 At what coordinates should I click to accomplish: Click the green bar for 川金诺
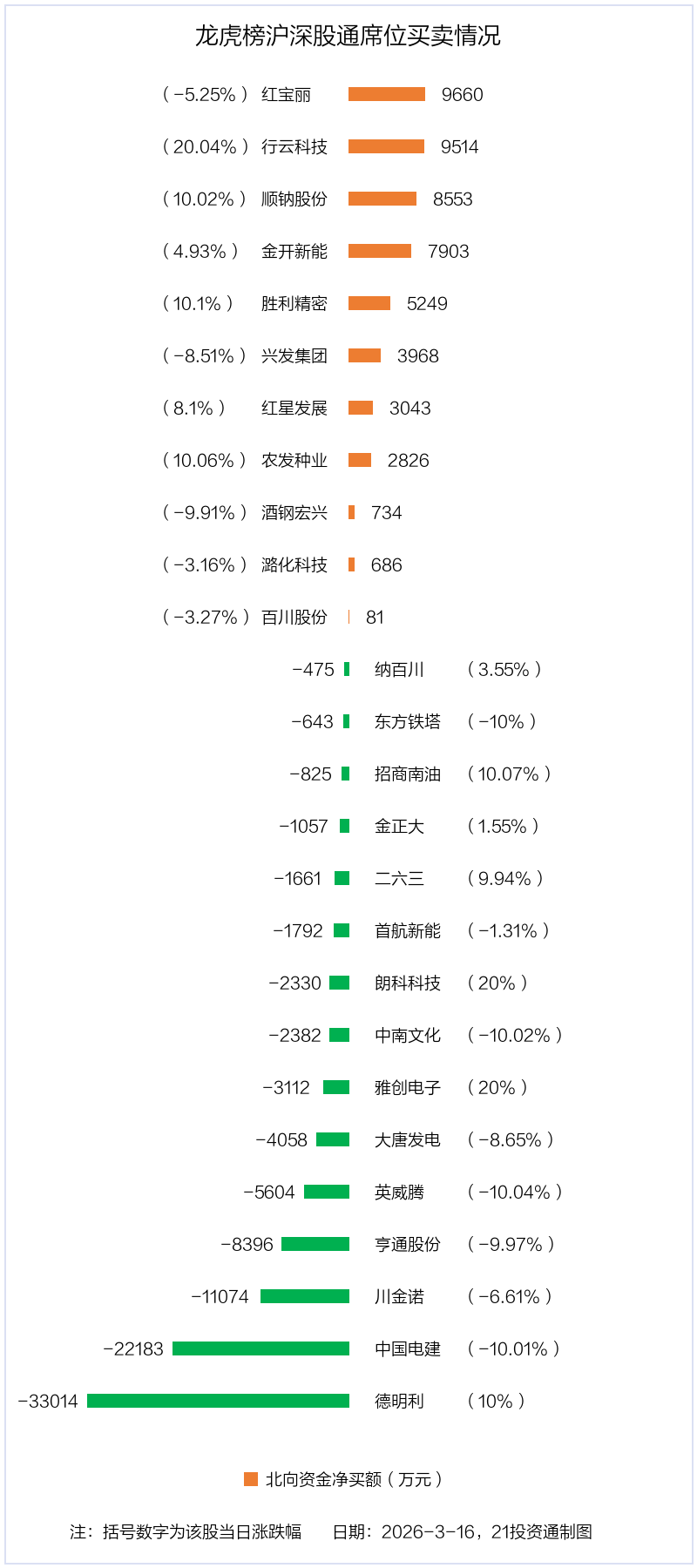tap(305, 1296)
